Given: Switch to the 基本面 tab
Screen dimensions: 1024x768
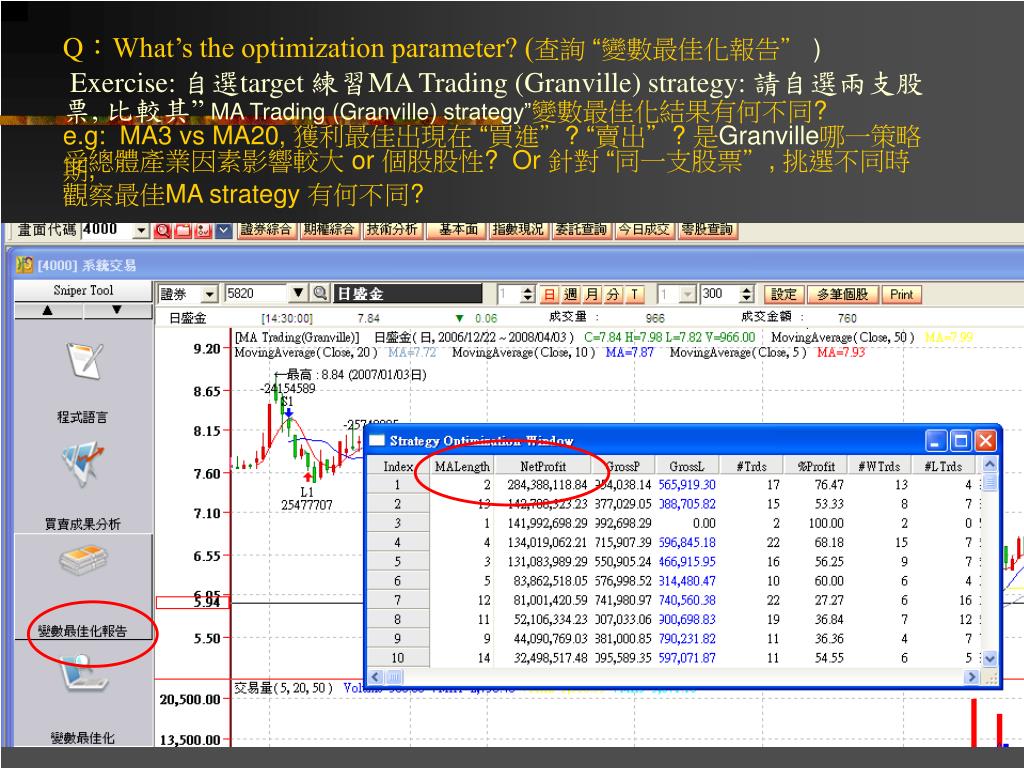Looking at the screenshot, I should (x=457, y=230).
